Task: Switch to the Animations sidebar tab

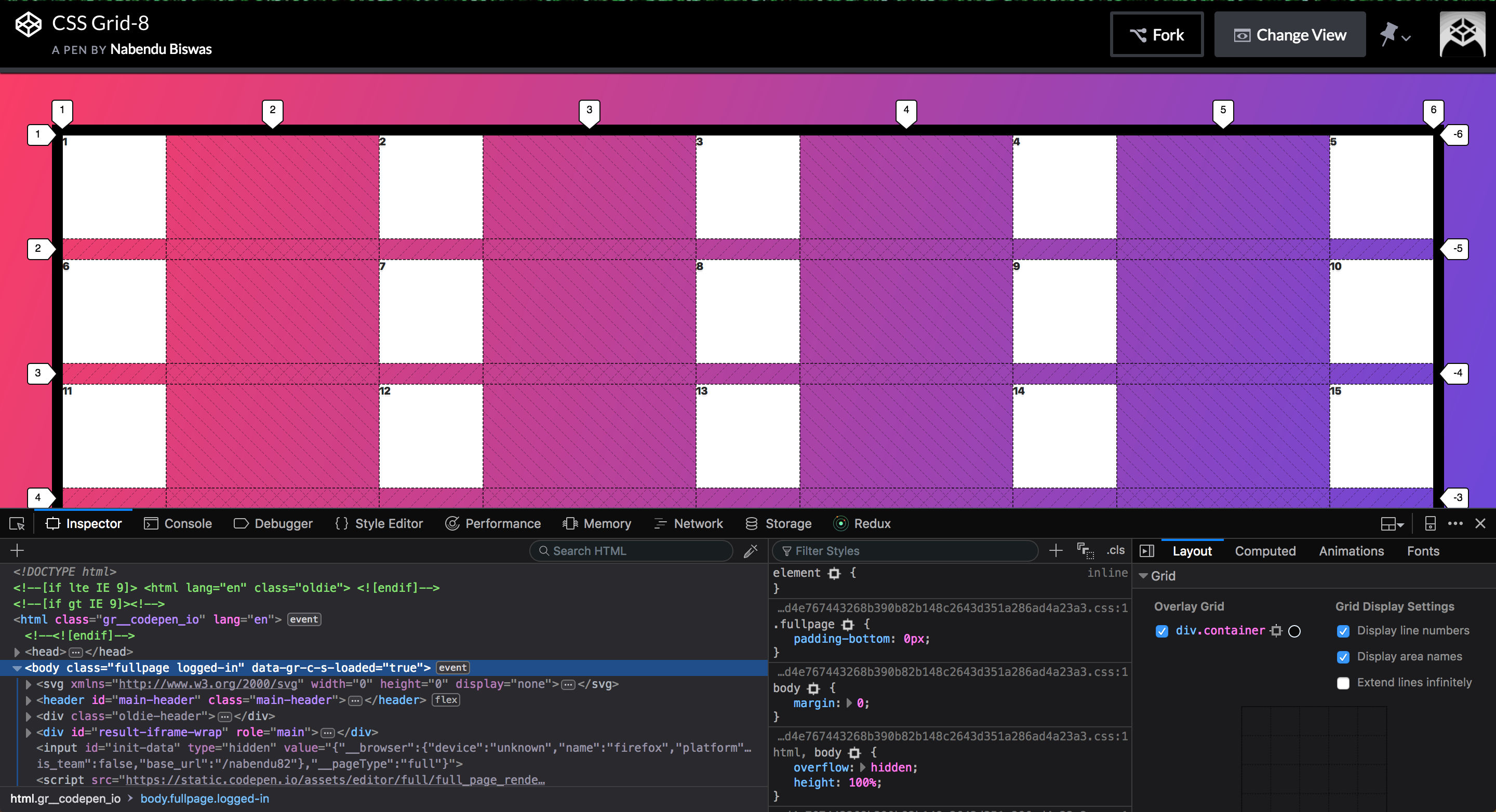Action: (x=1351, y=551)
